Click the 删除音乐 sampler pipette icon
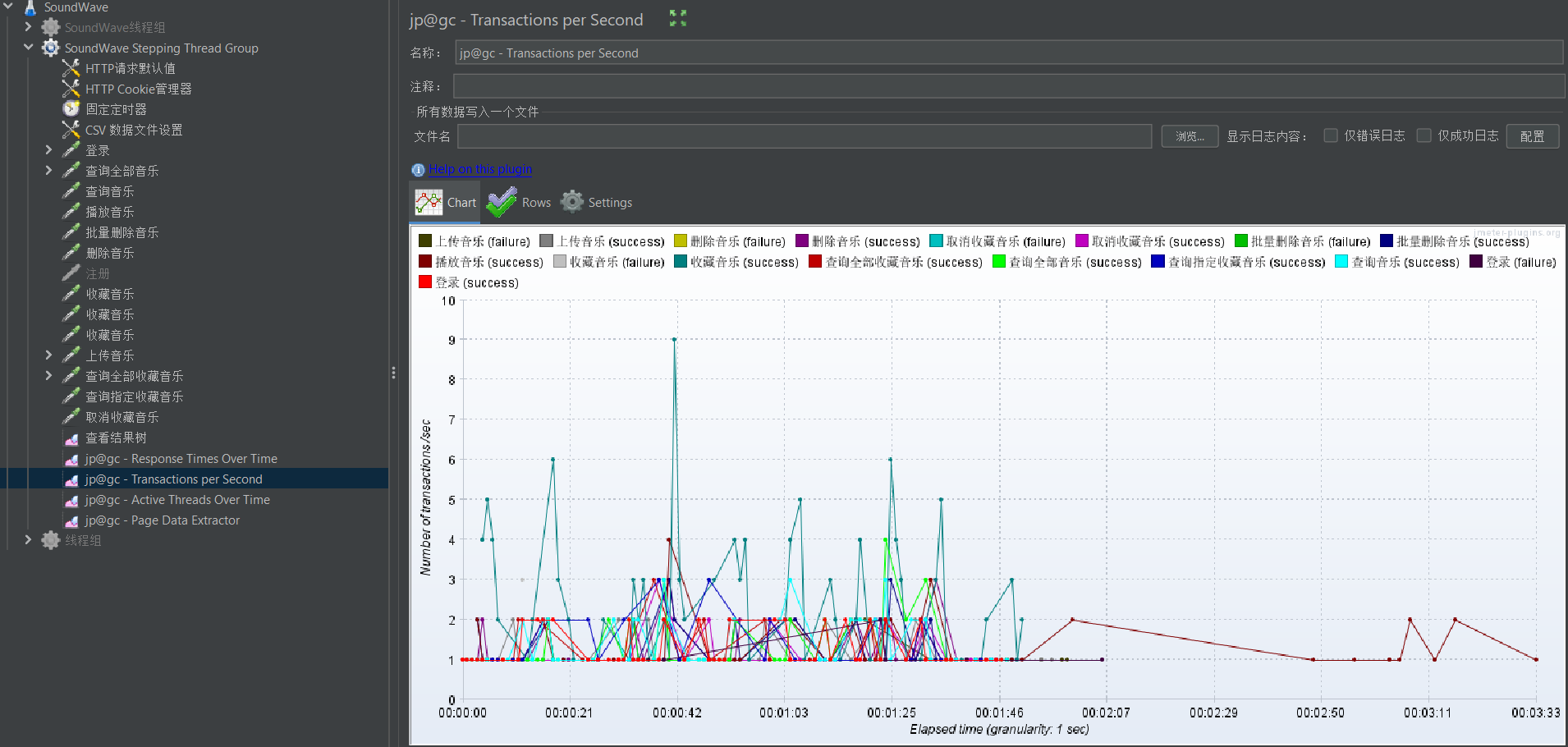The image size is (1568, 747). click(x=71, y=253)
